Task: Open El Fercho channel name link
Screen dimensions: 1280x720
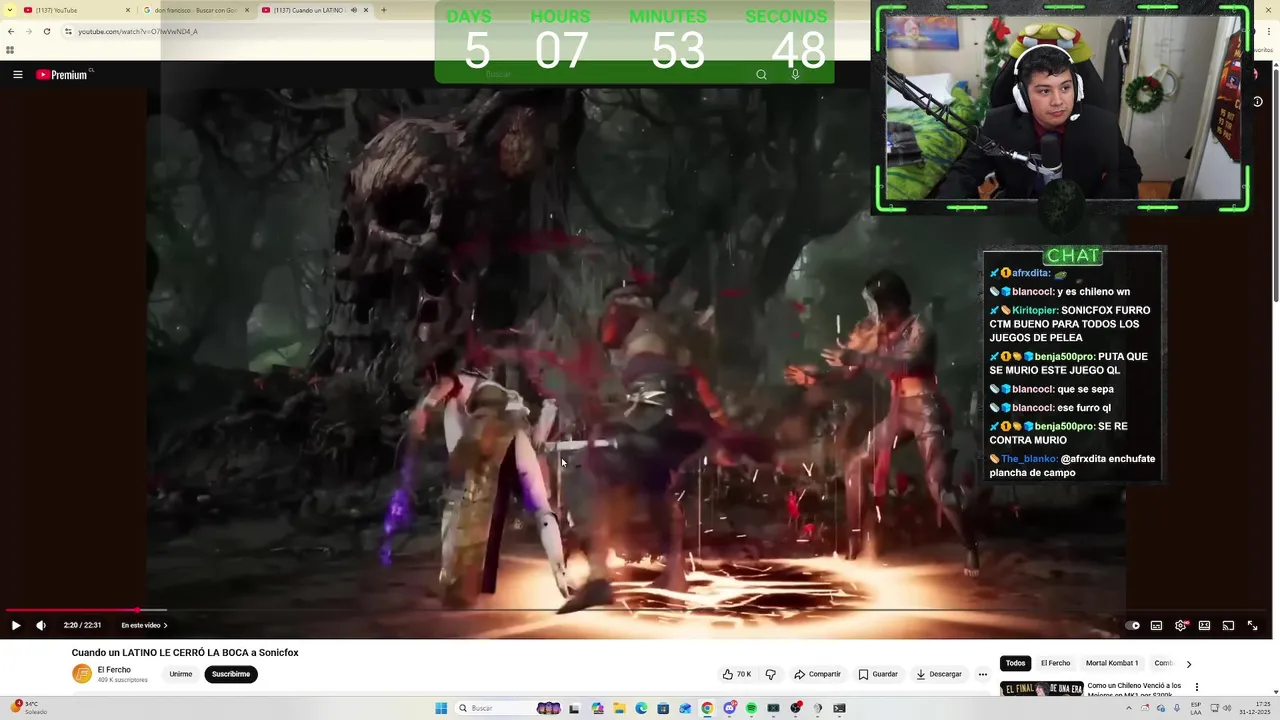Action: pos(114,670)
